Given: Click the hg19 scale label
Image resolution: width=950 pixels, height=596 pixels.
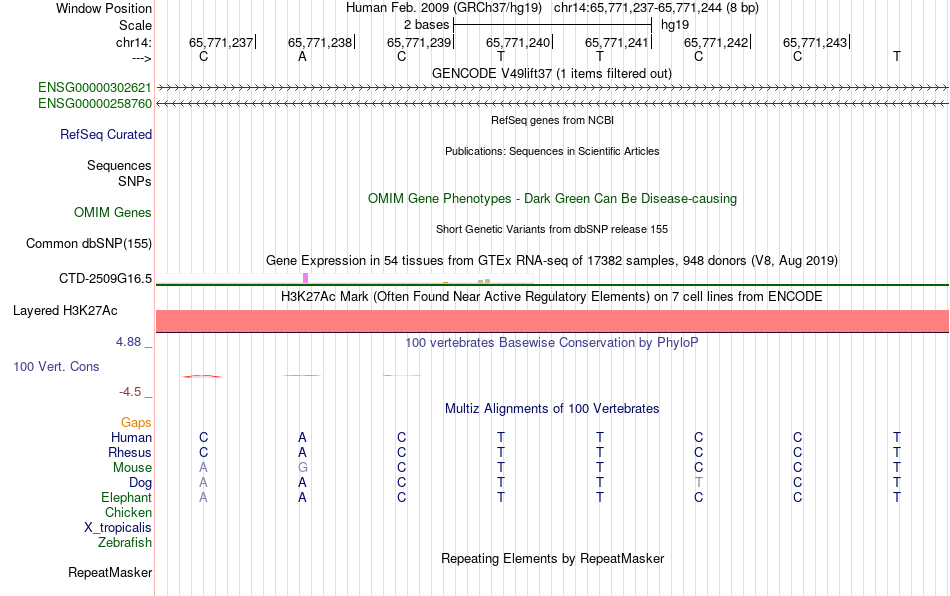Looking at the screenshot, I should point(675,25).
